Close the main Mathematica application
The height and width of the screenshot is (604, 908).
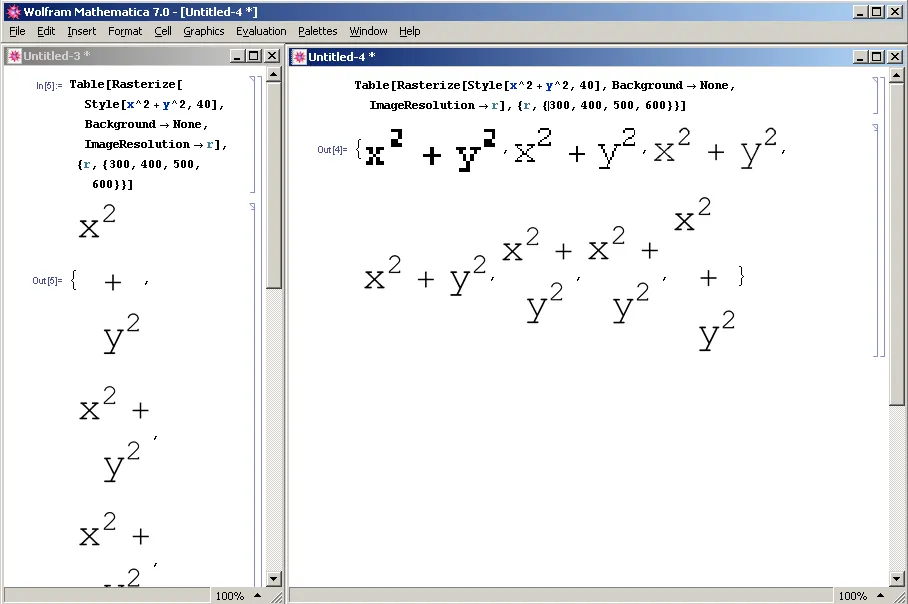[895, 12]
